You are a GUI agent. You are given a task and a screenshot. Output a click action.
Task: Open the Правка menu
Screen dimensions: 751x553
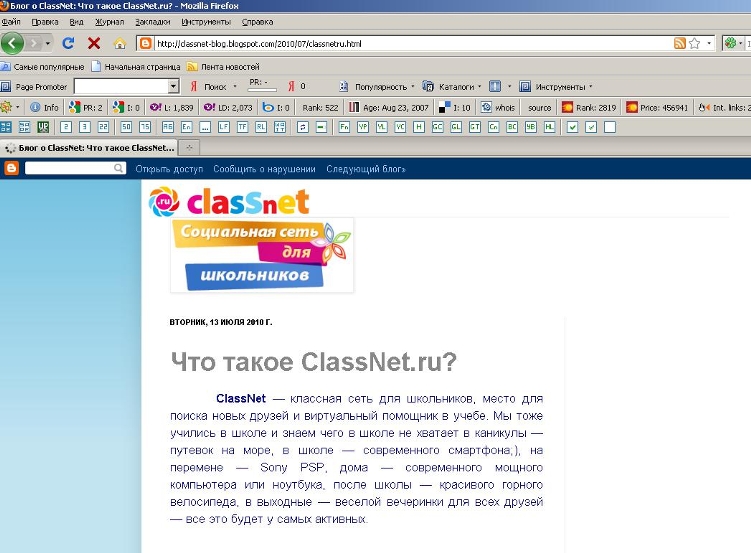[x=45, y=22]
